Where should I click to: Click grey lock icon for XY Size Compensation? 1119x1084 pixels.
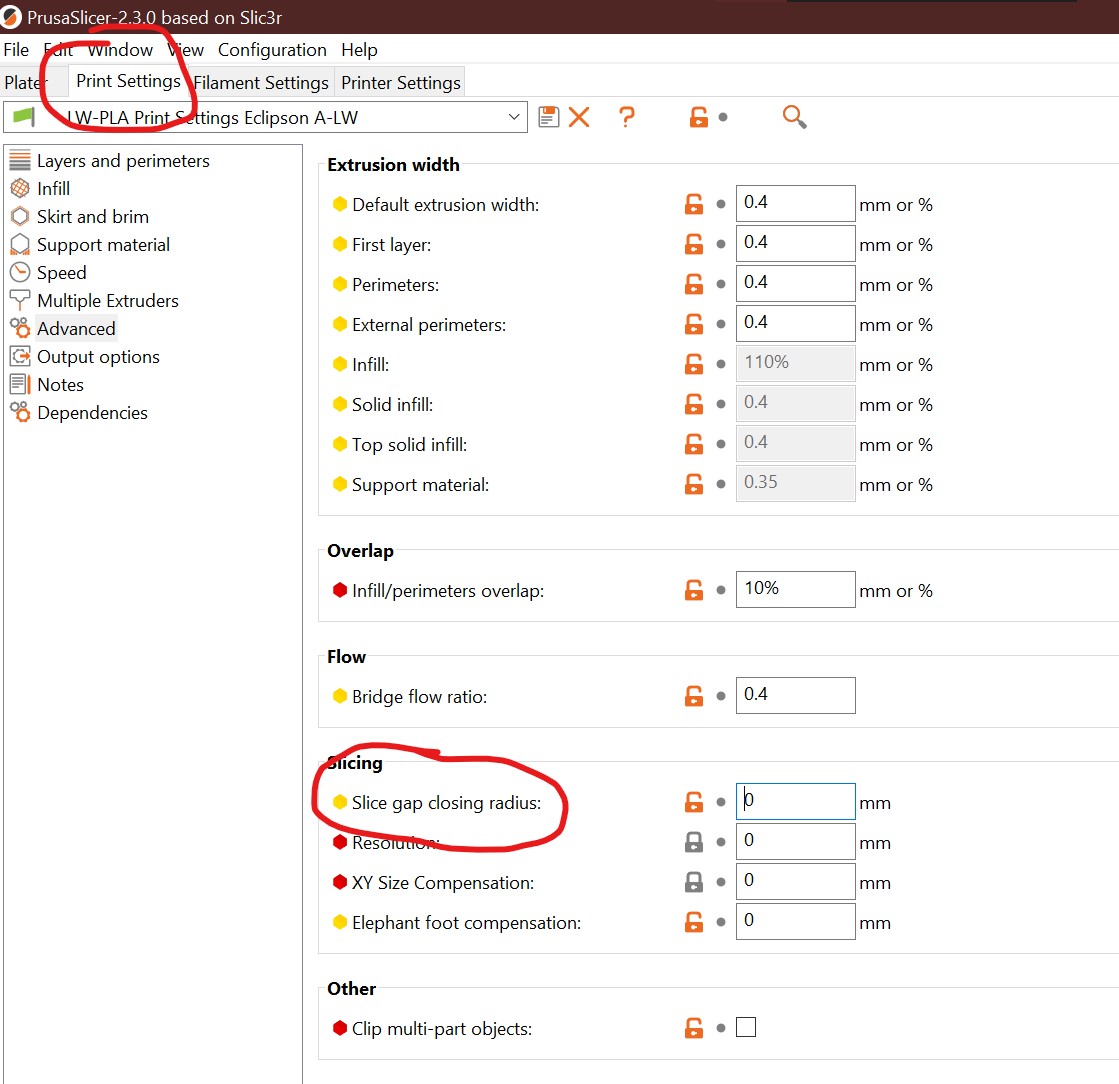694,882
